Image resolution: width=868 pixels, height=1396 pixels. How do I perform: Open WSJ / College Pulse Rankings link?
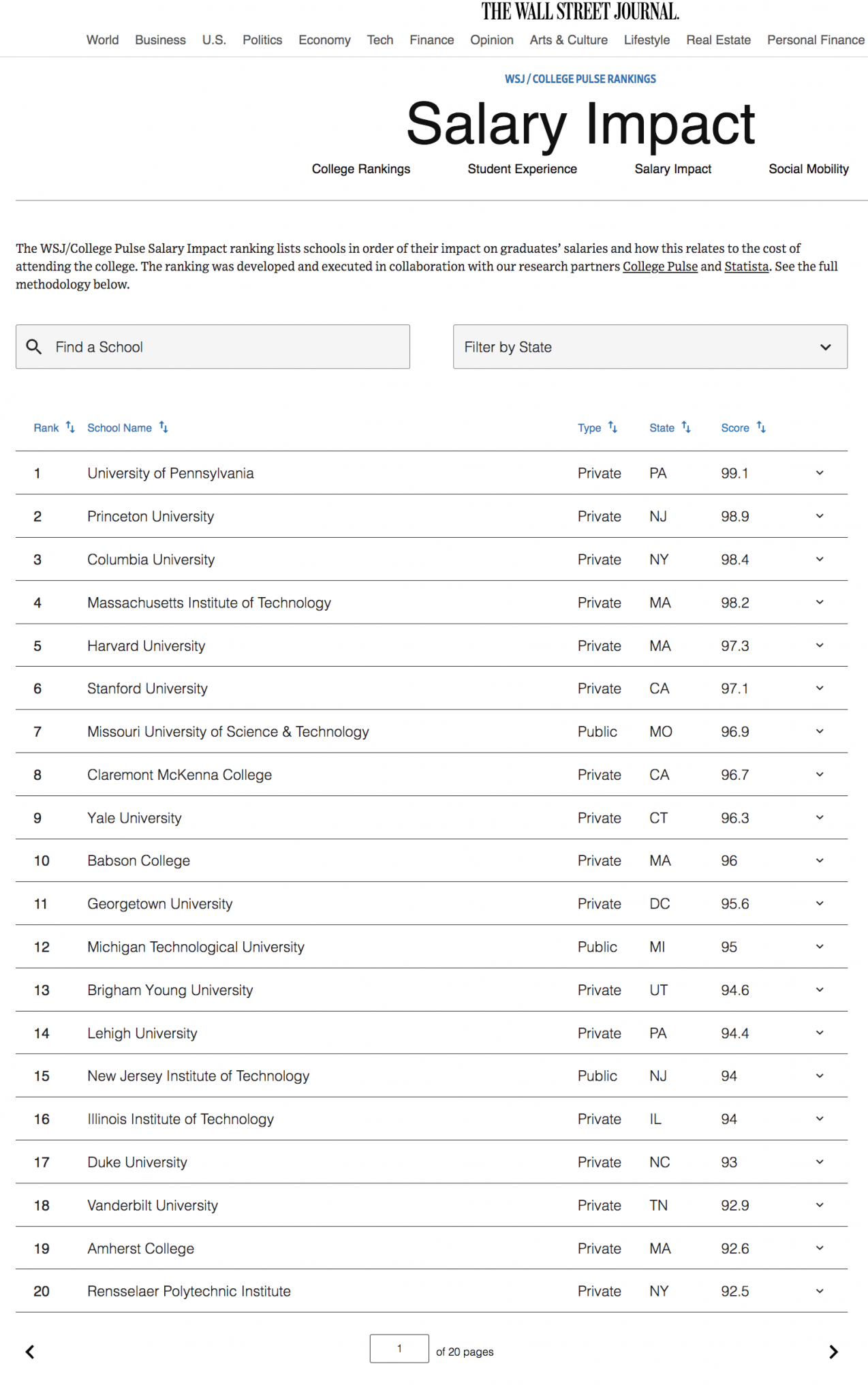pos(580,79)
